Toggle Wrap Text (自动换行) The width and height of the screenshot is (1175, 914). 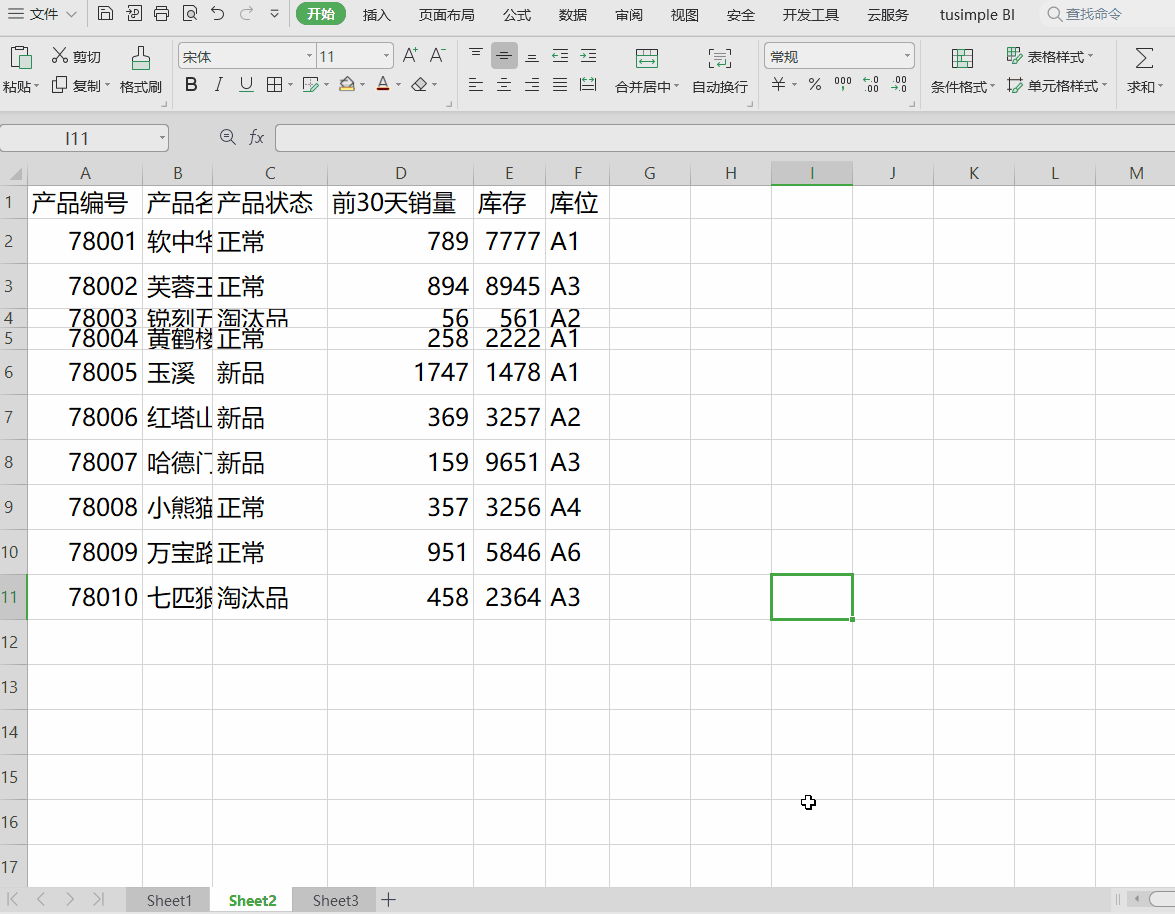click(719, 71)
